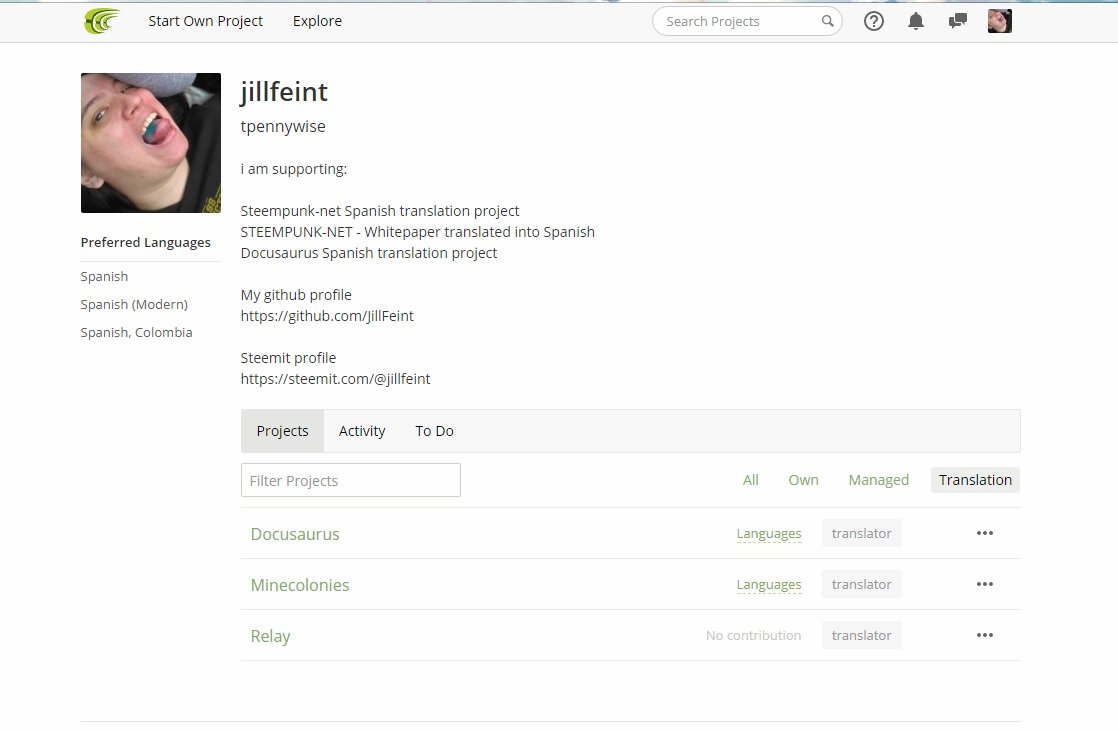Click the github.com/JillFeint URL text
The height and width of the screenshot is (731, 1118).
pyautogui.click(x=327, y=316)
